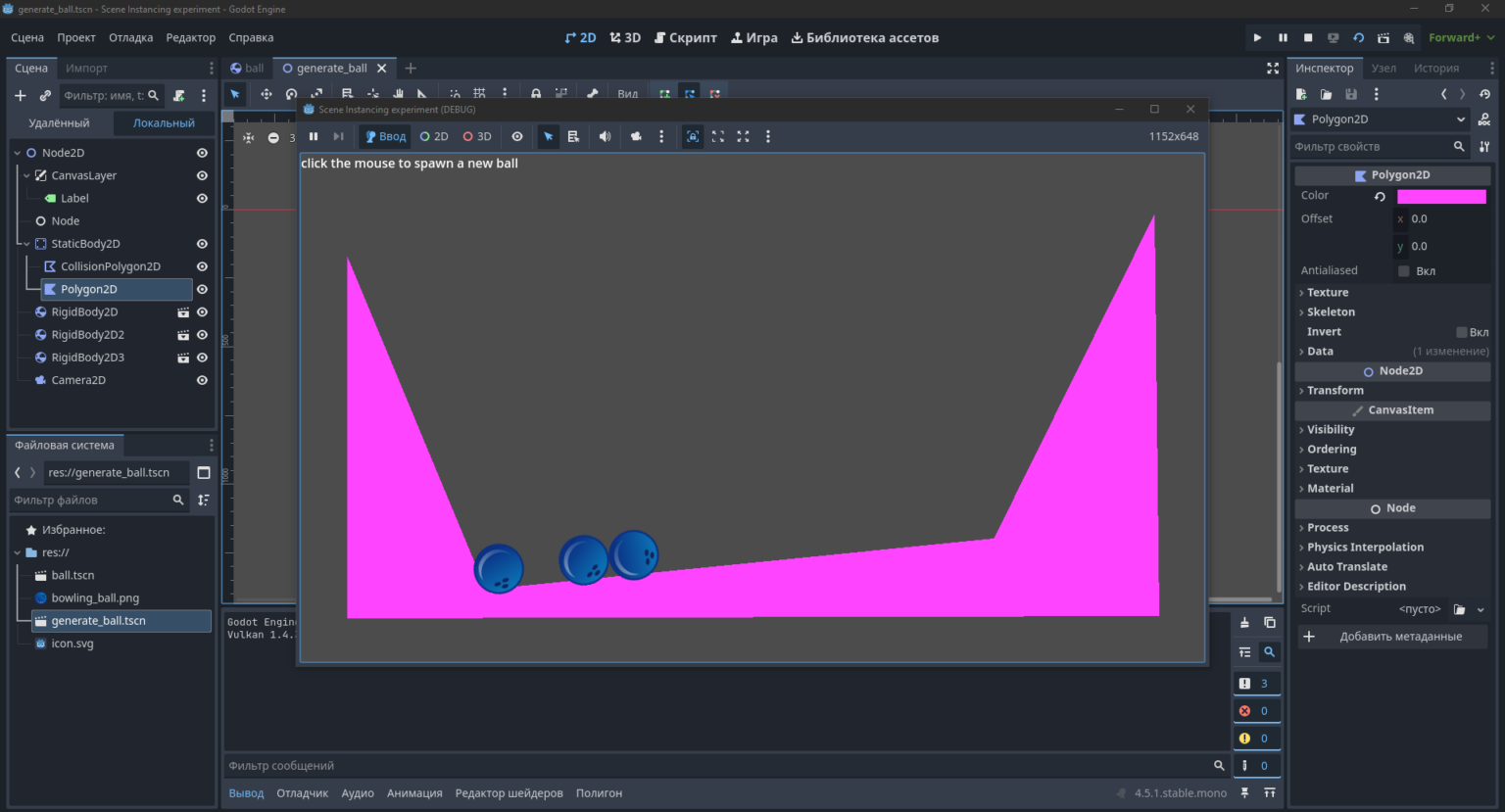The width and height of the screenshot is (1505, 812).
Task: Expand the bottom panel upward
Action: point(1270,792)
